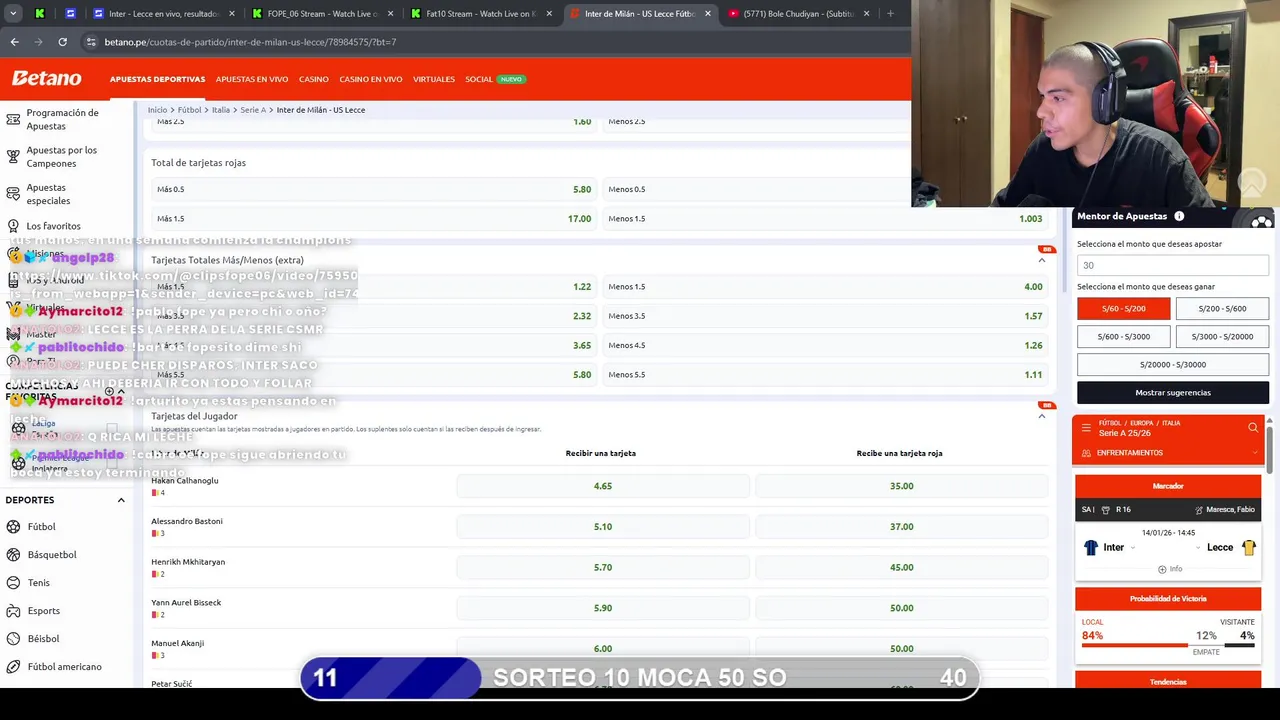
Task: Open a new browser tab with plus icon
Action: pos(890,14)
